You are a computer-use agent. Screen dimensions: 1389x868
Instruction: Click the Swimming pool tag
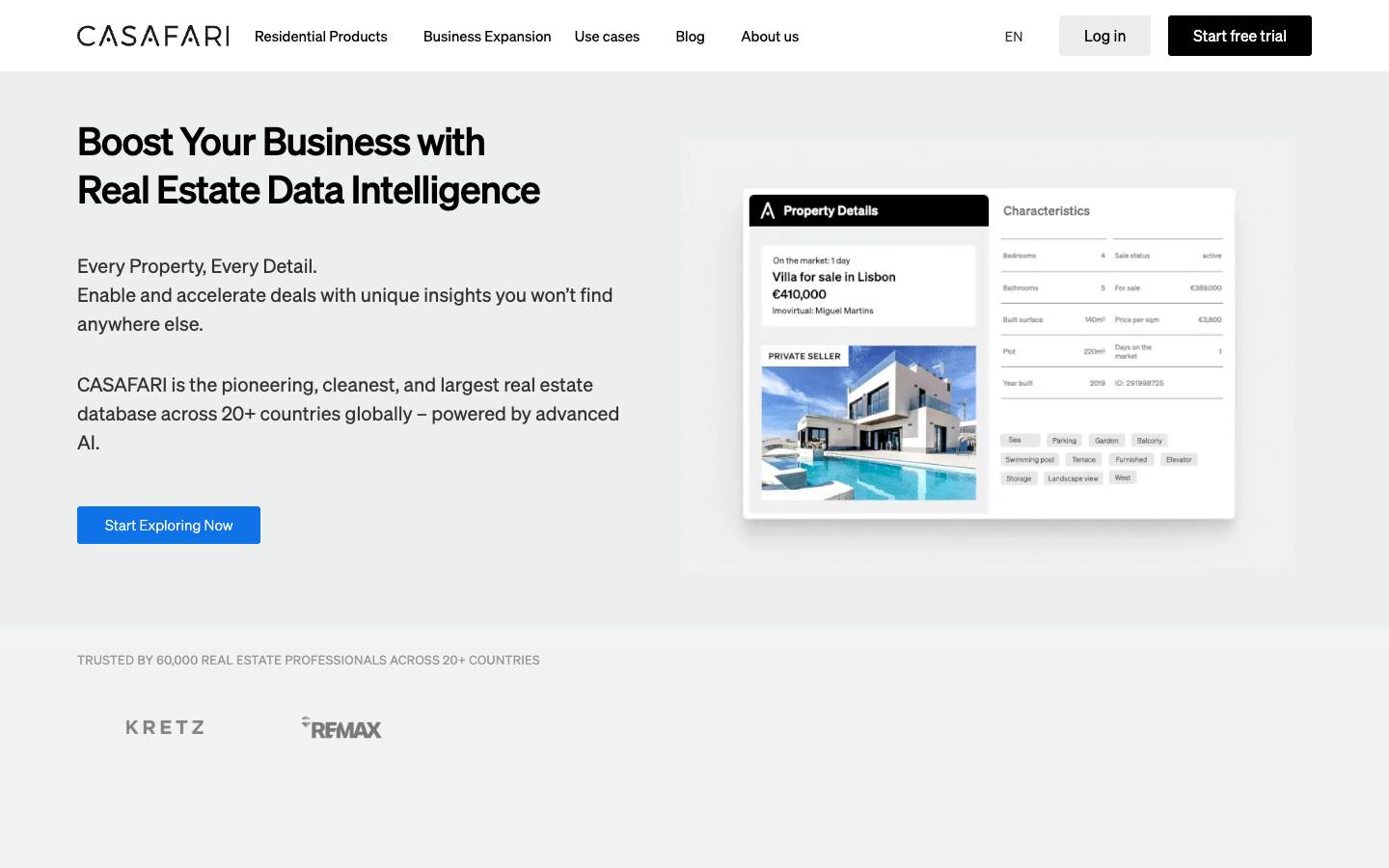click(x=1030, y=460)
